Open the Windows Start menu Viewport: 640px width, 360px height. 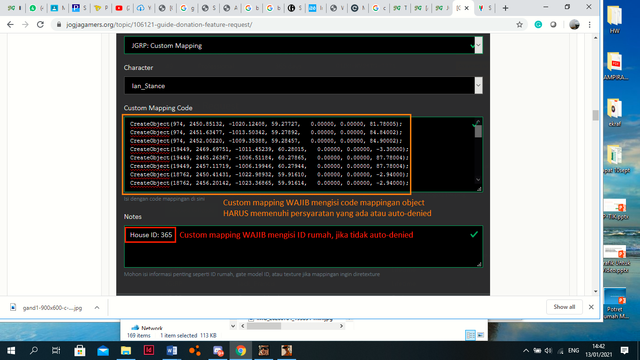pos(11,351)
